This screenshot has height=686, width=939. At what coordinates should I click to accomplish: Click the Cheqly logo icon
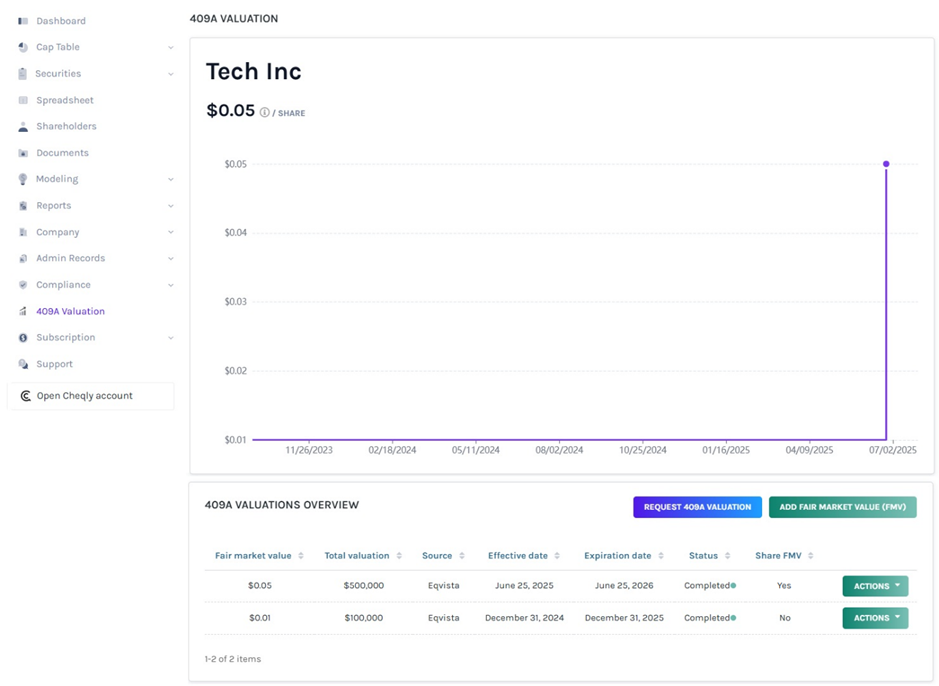[x=26, y=396]
